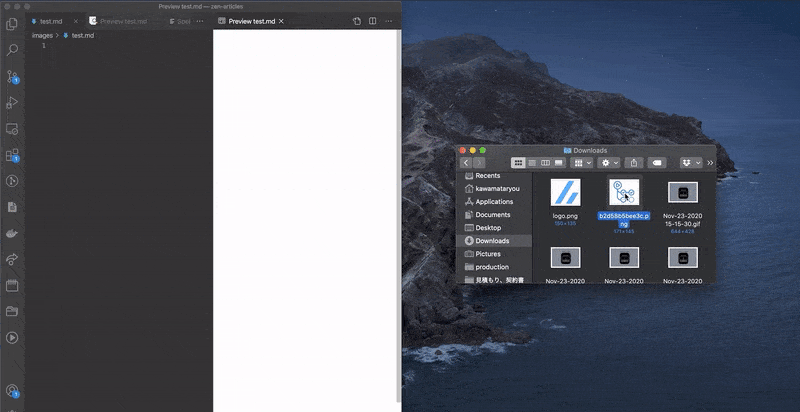
Task: Open Finder action gear menu
Action: (609, 163)
